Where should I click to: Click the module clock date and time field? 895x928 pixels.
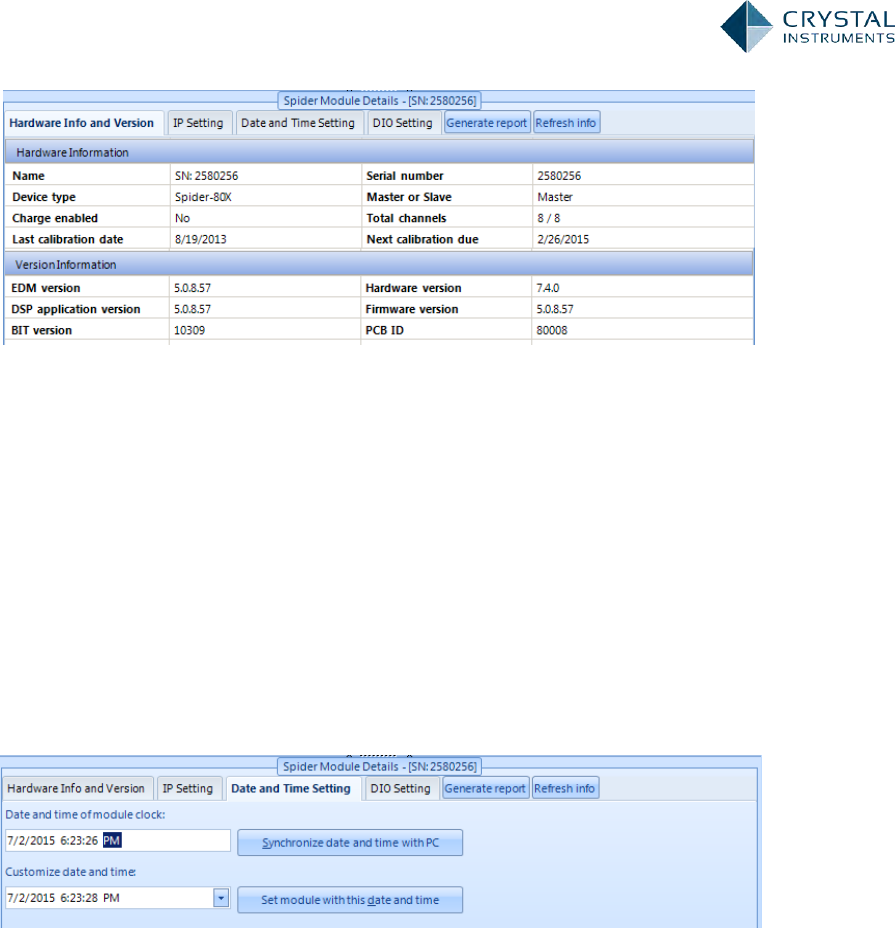tap(118, 840)
